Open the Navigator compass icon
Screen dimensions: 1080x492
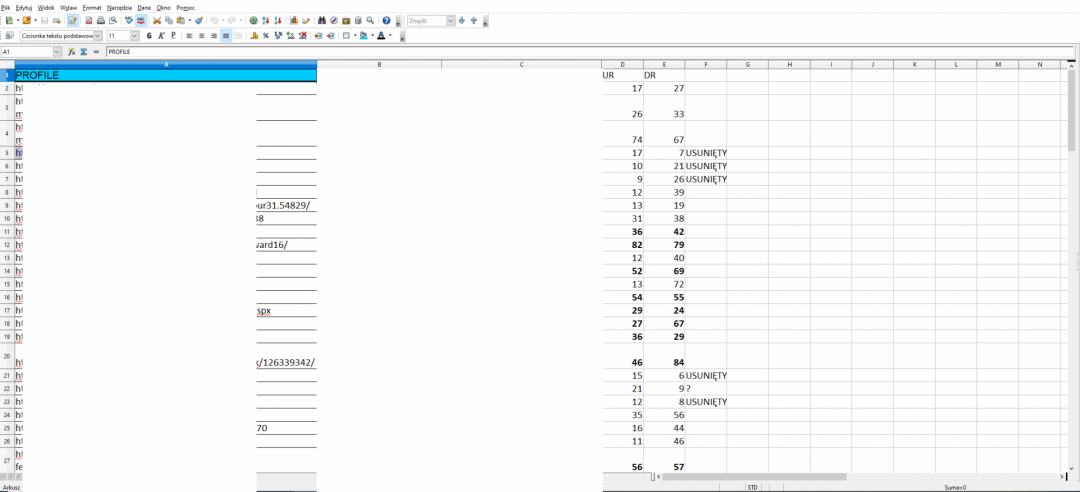point(334,20)
